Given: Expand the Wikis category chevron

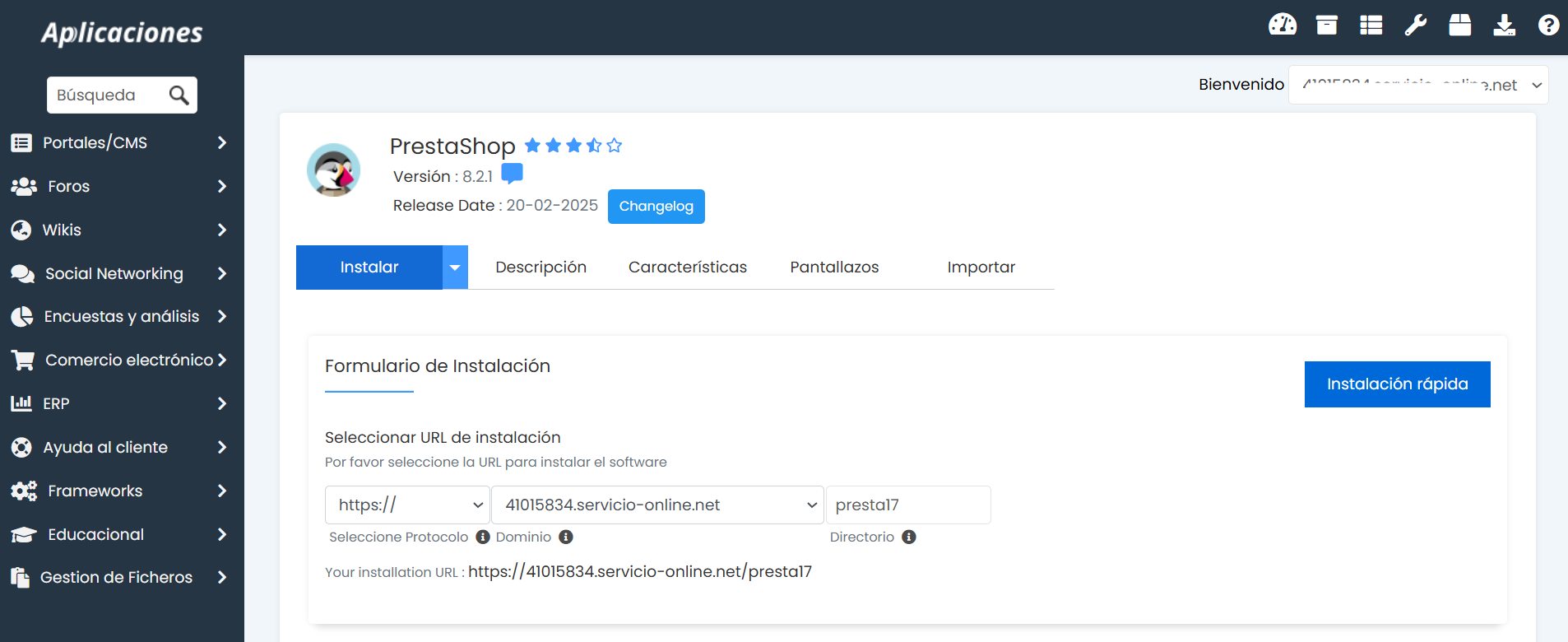Looking at the screenshot, I should (x=222, y=230).
